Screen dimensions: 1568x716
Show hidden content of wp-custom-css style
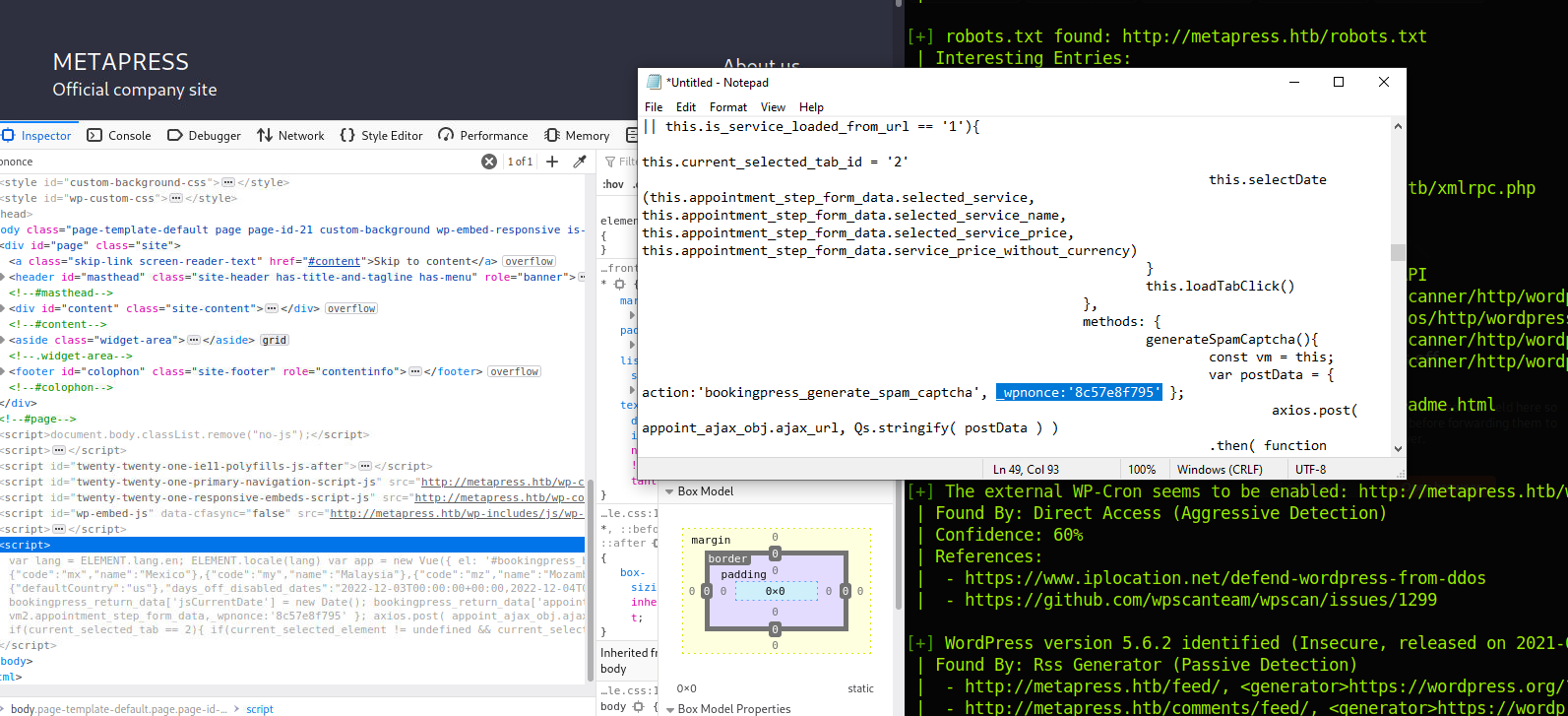(176, 198)
